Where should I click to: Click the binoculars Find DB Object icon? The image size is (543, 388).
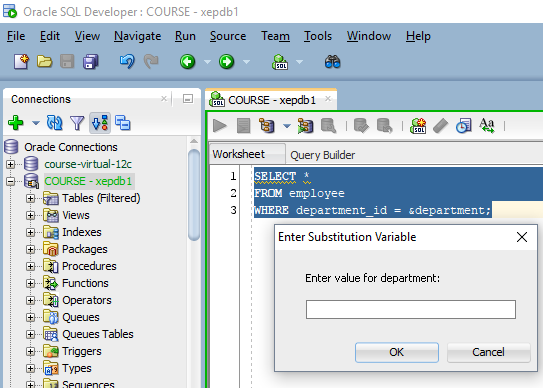[332, 62]
